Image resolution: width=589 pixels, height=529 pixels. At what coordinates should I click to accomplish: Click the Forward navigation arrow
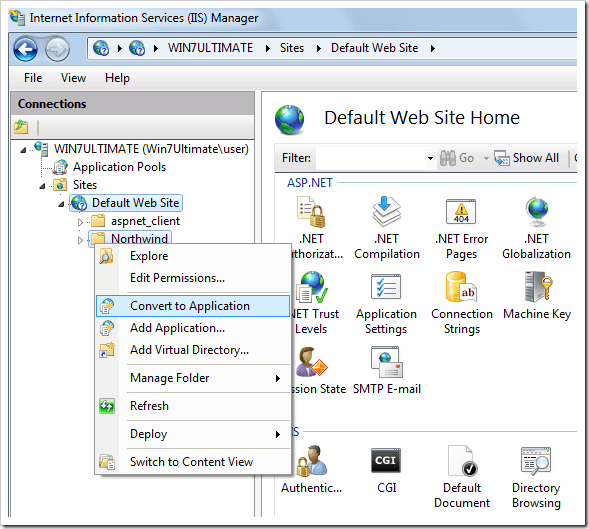click(57, 49)
